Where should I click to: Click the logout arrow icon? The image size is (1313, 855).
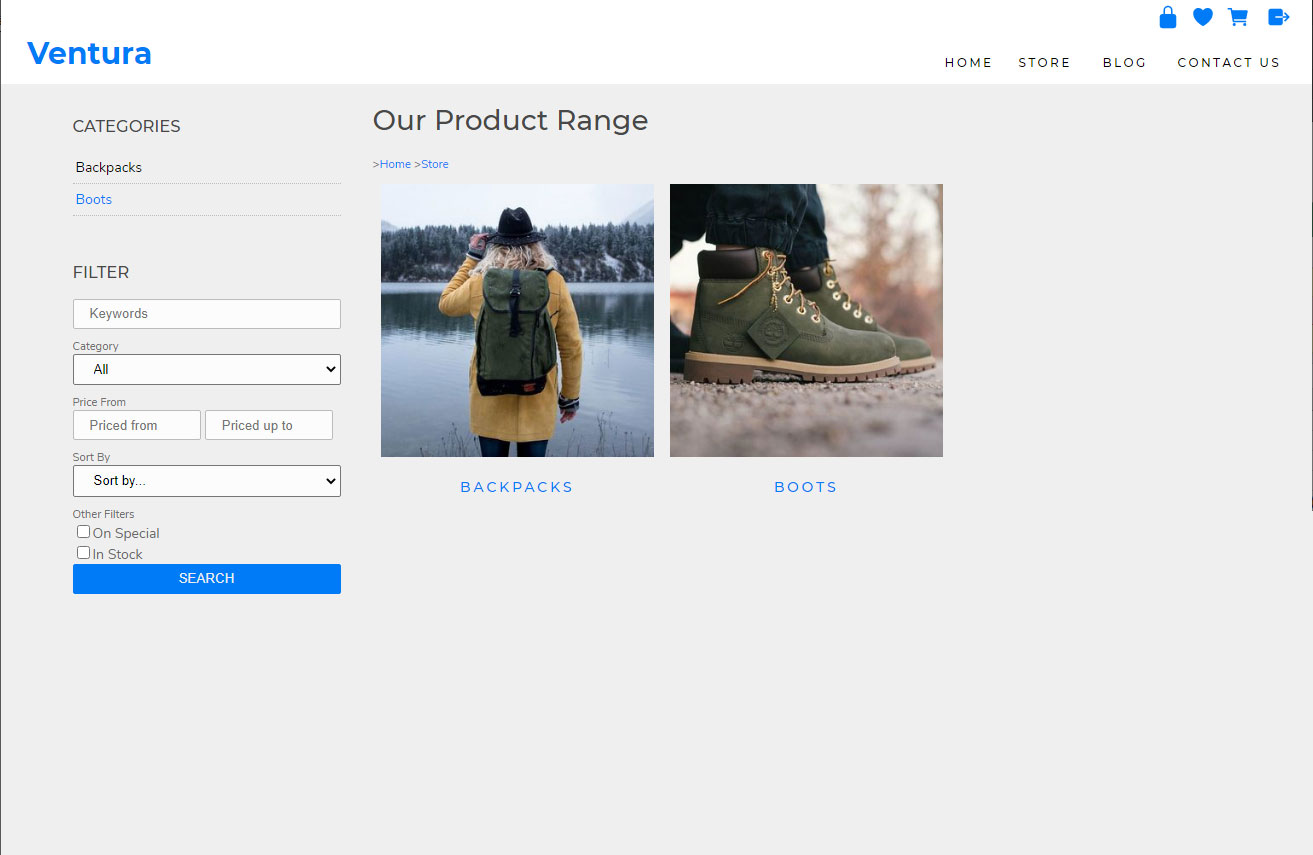tap(1279, 17)
